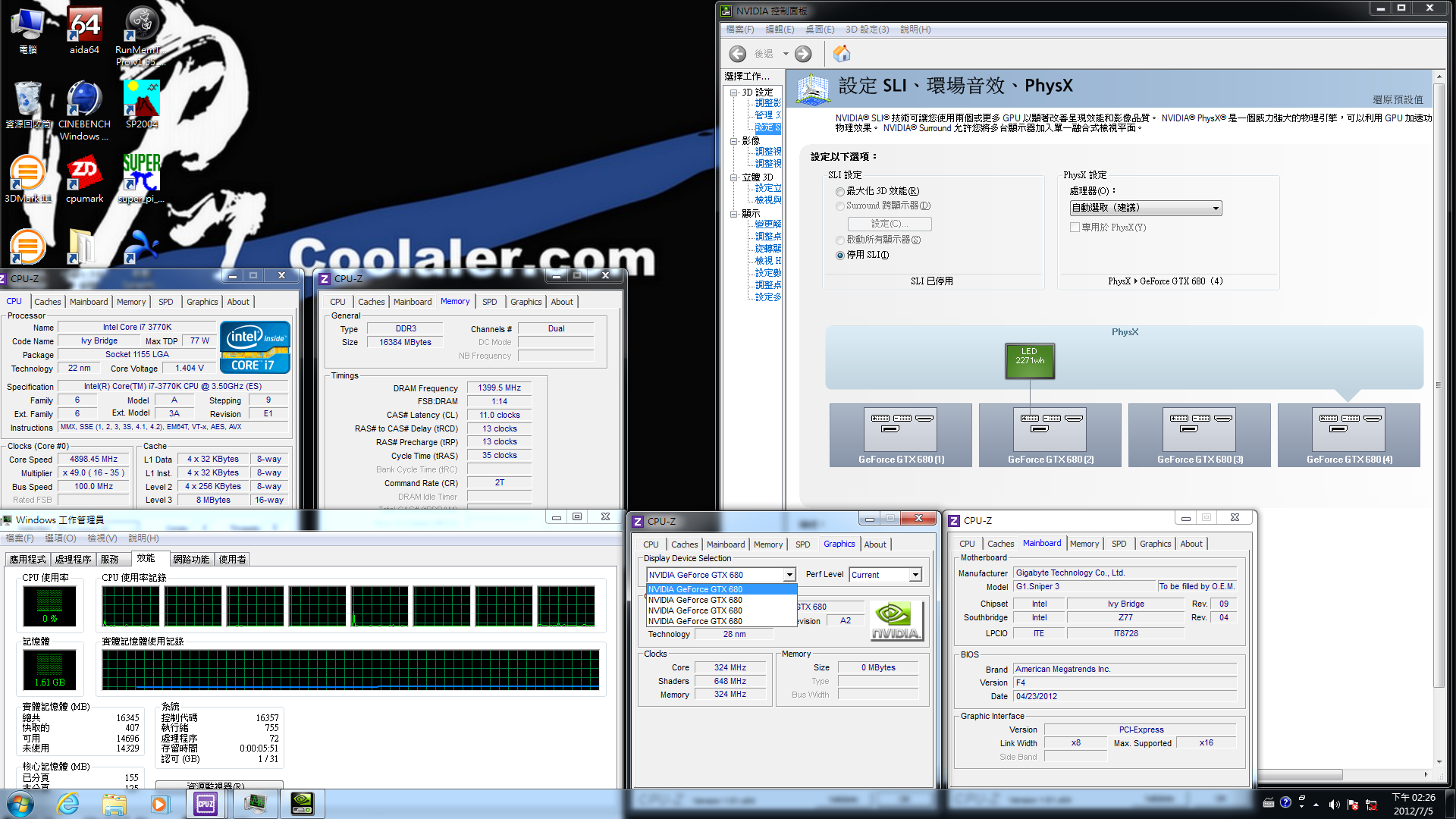
Task: Open the Processes tab in Task Manager
Action: (74, 560)
